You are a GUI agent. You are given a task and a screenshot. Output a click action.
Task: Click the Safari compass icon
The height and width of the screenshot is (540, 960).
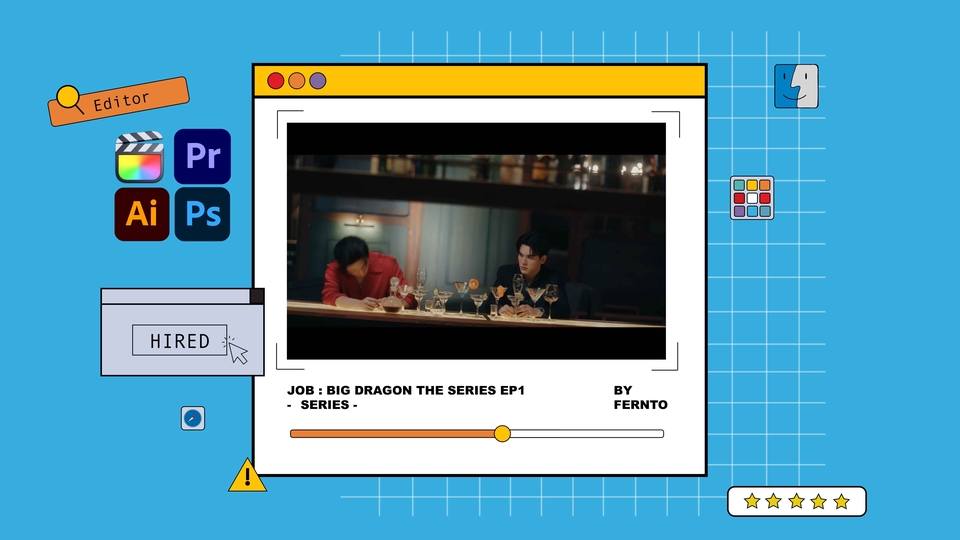point(193,418)
